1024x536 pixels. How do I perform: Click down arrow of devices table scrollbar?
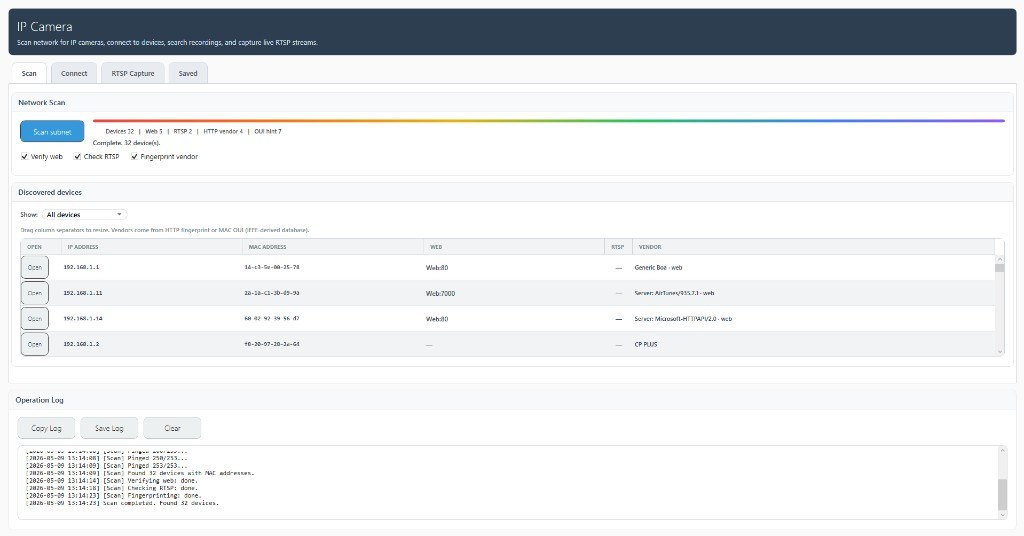999,352
